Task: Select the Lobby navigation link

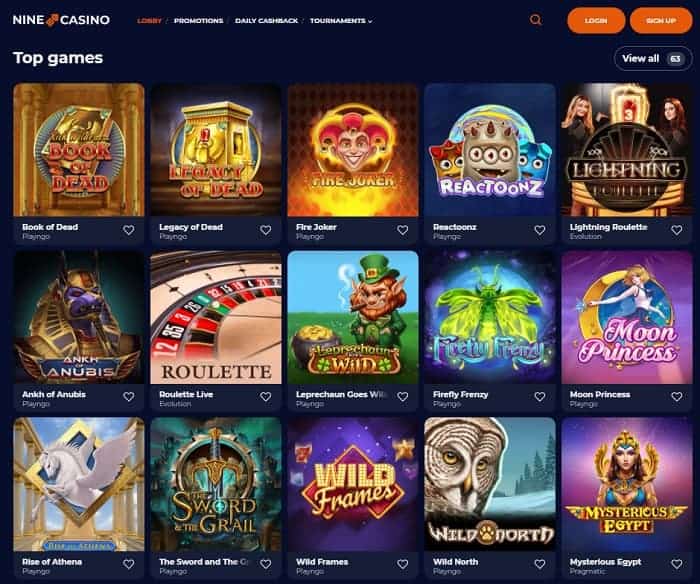Action: tap(150, 21)
